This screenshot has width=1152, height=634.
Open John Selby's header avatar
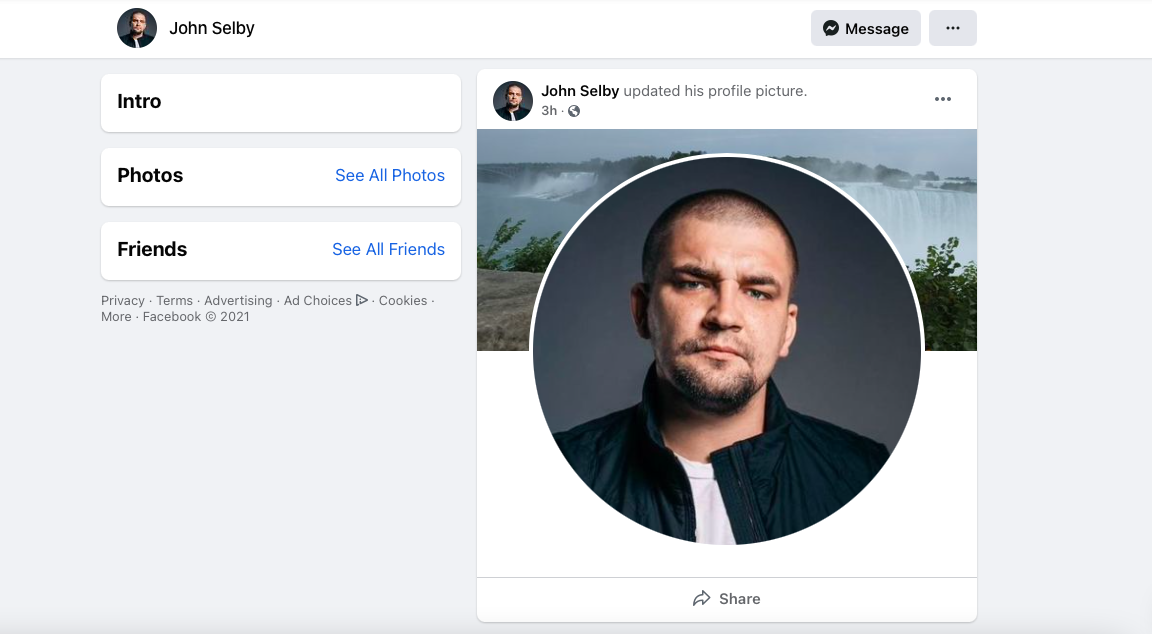pyautogui.click(x=137, y=28)
